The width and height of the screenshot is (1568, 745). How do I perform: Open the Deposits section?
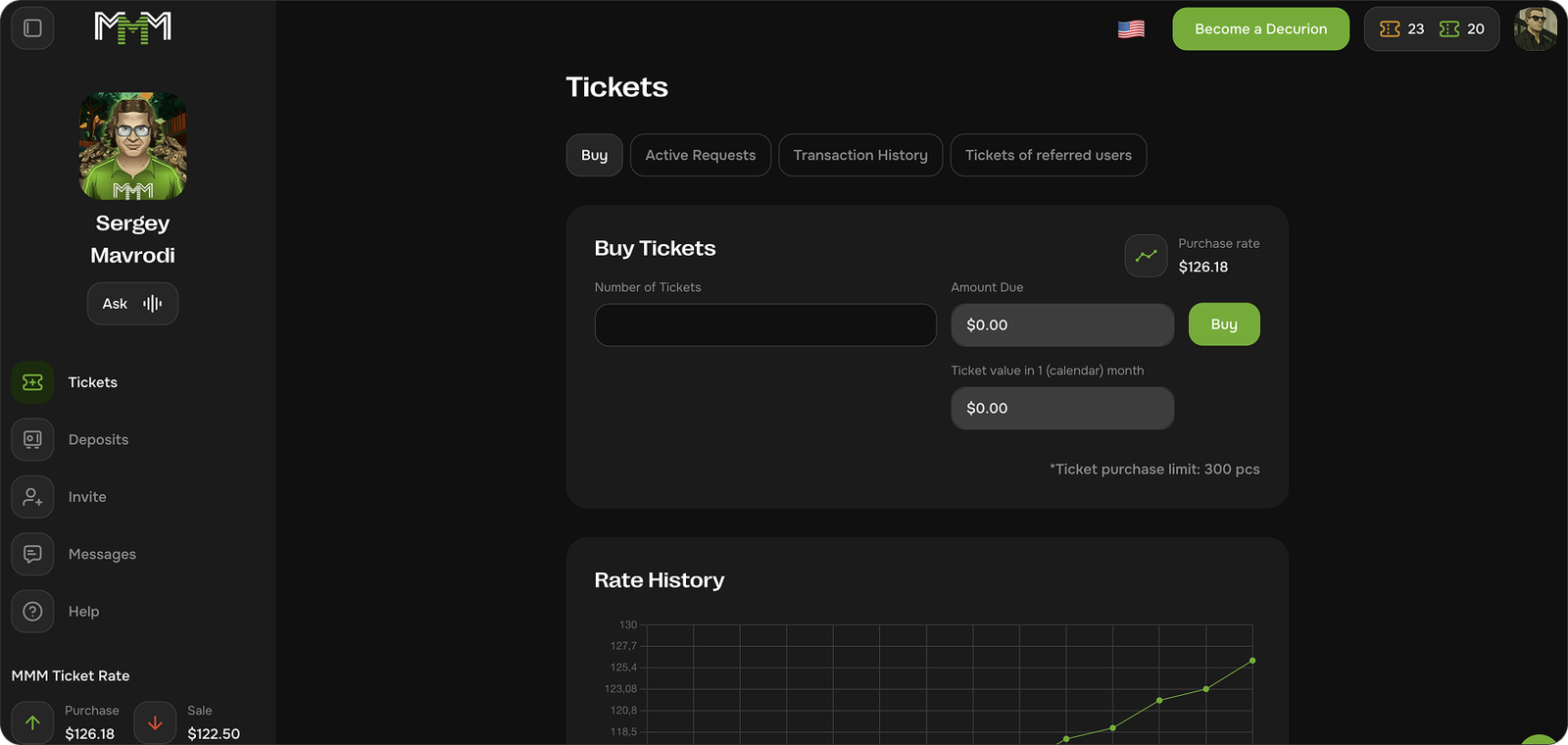98,440
